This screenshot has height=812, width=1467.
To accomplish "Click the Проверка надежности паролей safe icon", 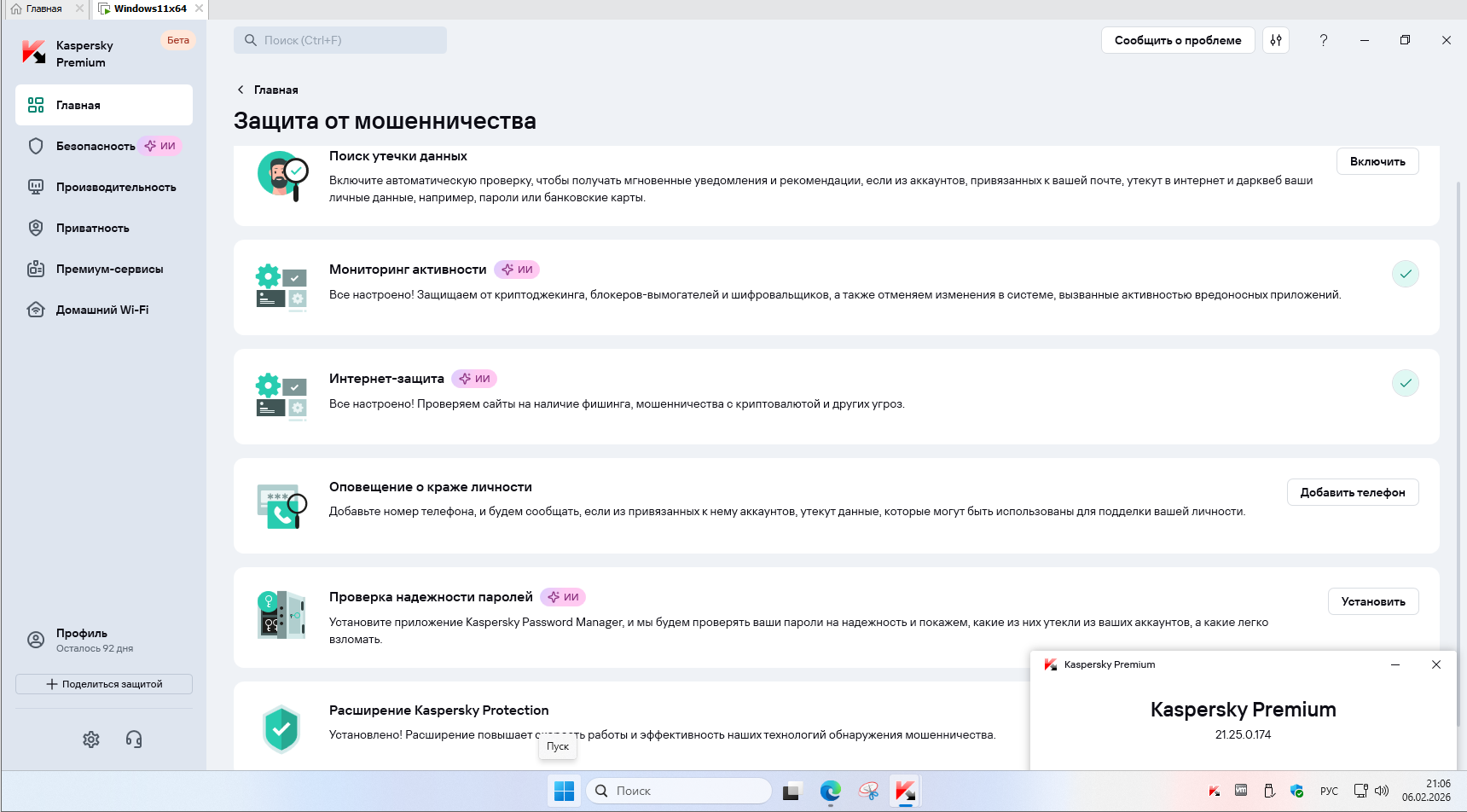I will [281, 615].
